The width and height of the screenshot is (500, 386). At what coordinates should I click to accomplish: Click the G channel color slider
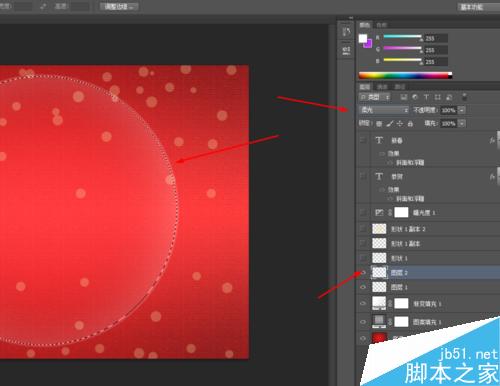(x=403, y=48)
